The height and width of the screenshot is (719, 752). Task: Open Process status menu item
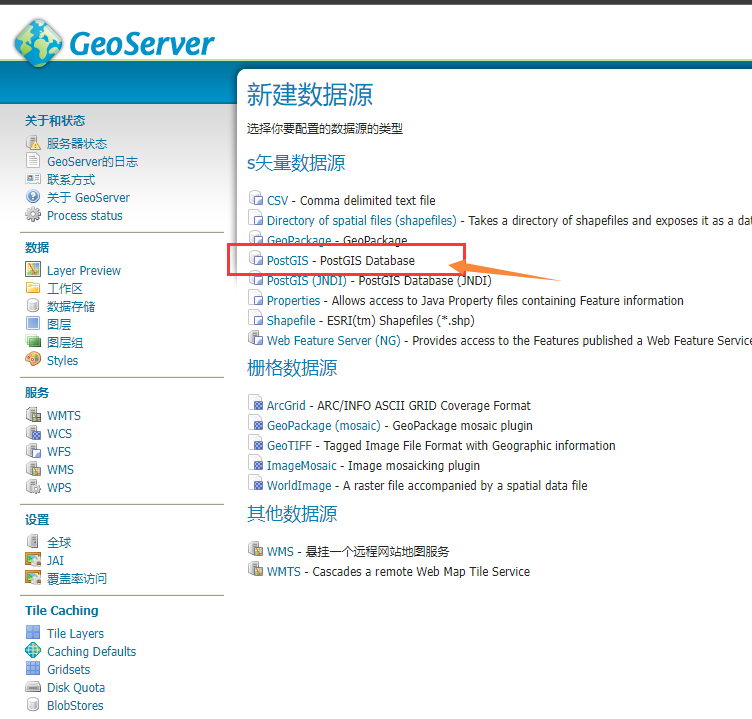point(84,216)
